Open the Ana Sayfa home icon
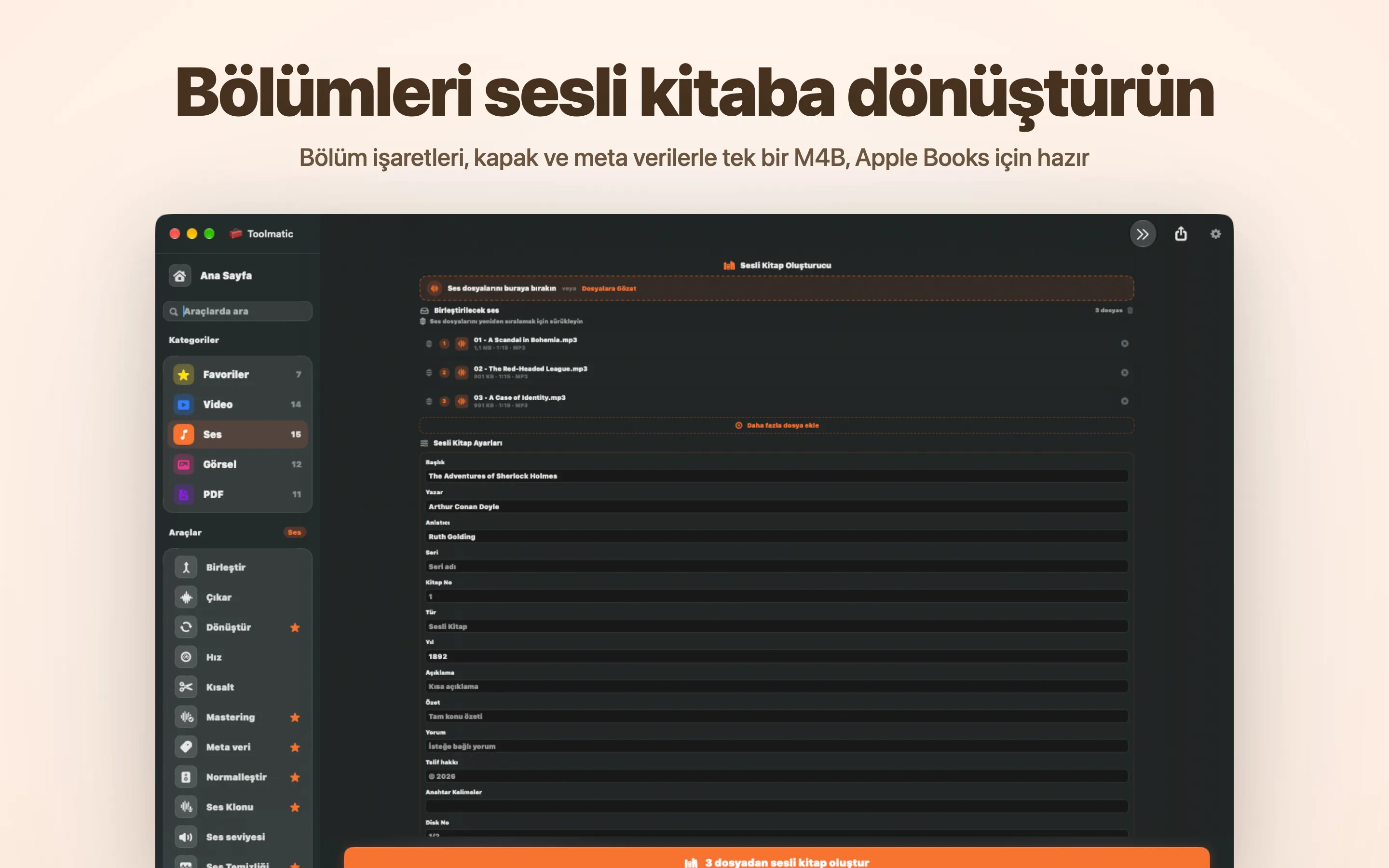The height and width of the screenshot is (868, 1389). pyautogui.click(x=179, y=275)
